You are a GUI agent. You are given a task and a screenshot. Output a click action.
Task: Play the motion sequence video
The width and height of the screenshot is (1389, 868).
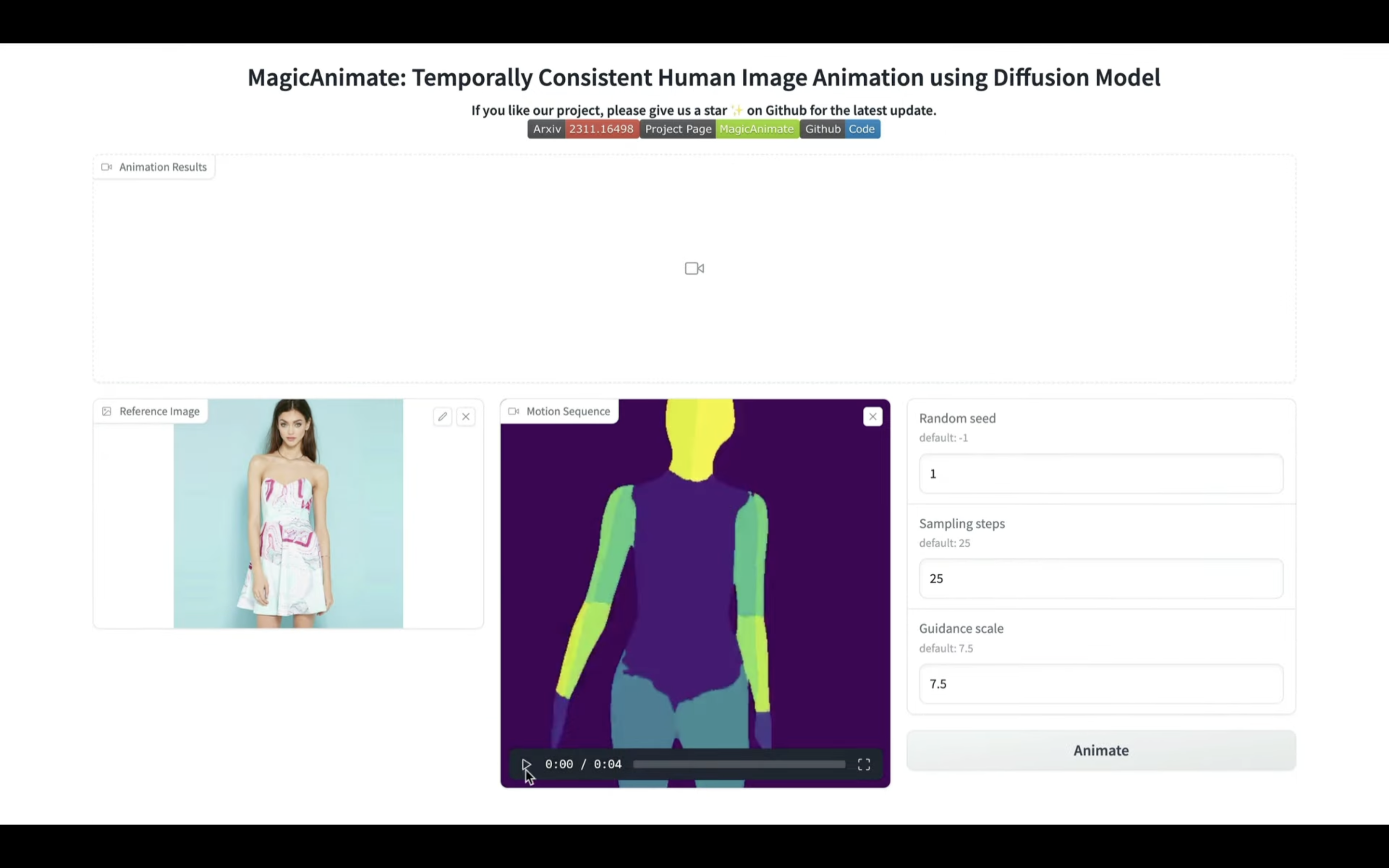[x=526, y=764]
